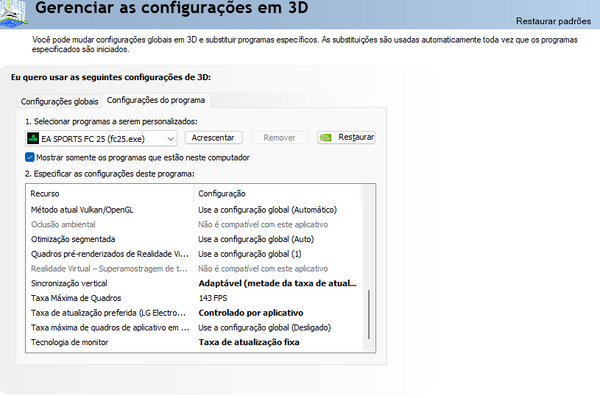Click the Recurso column header
600x398 pixels.
[110, 194]
